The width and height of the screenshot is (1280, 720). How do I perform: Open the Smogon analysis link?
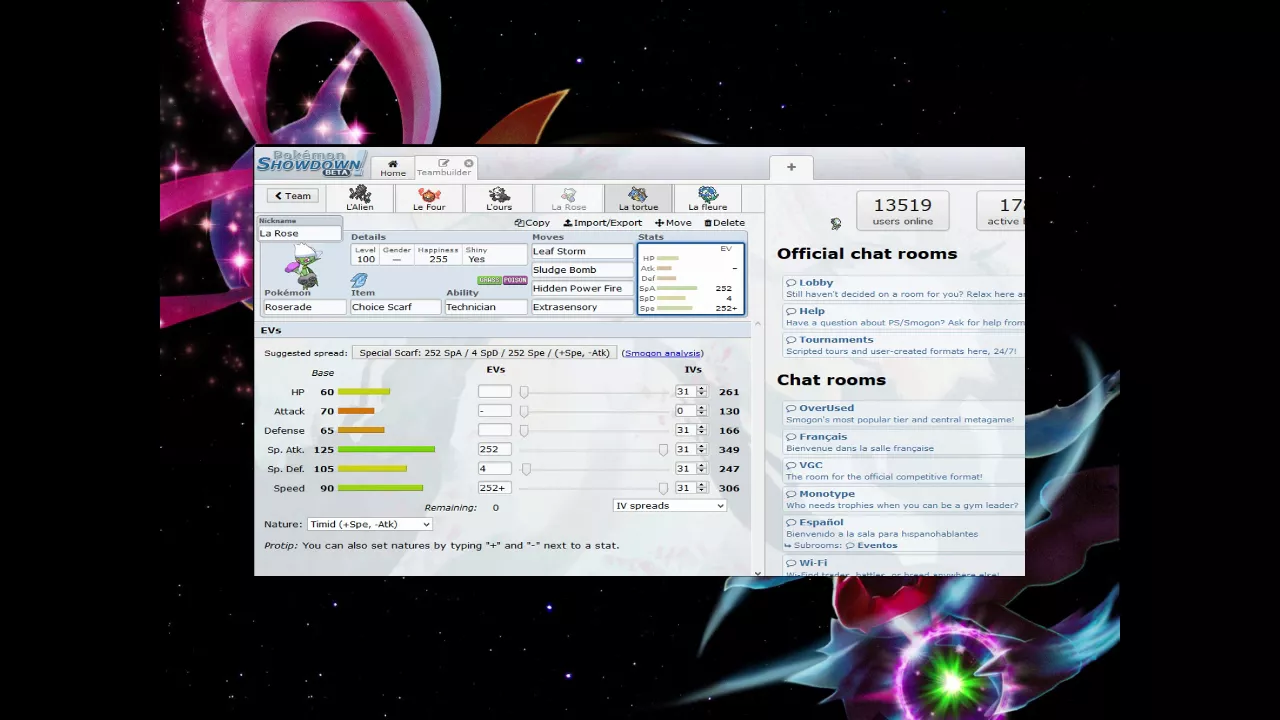(x=662, y=353)
